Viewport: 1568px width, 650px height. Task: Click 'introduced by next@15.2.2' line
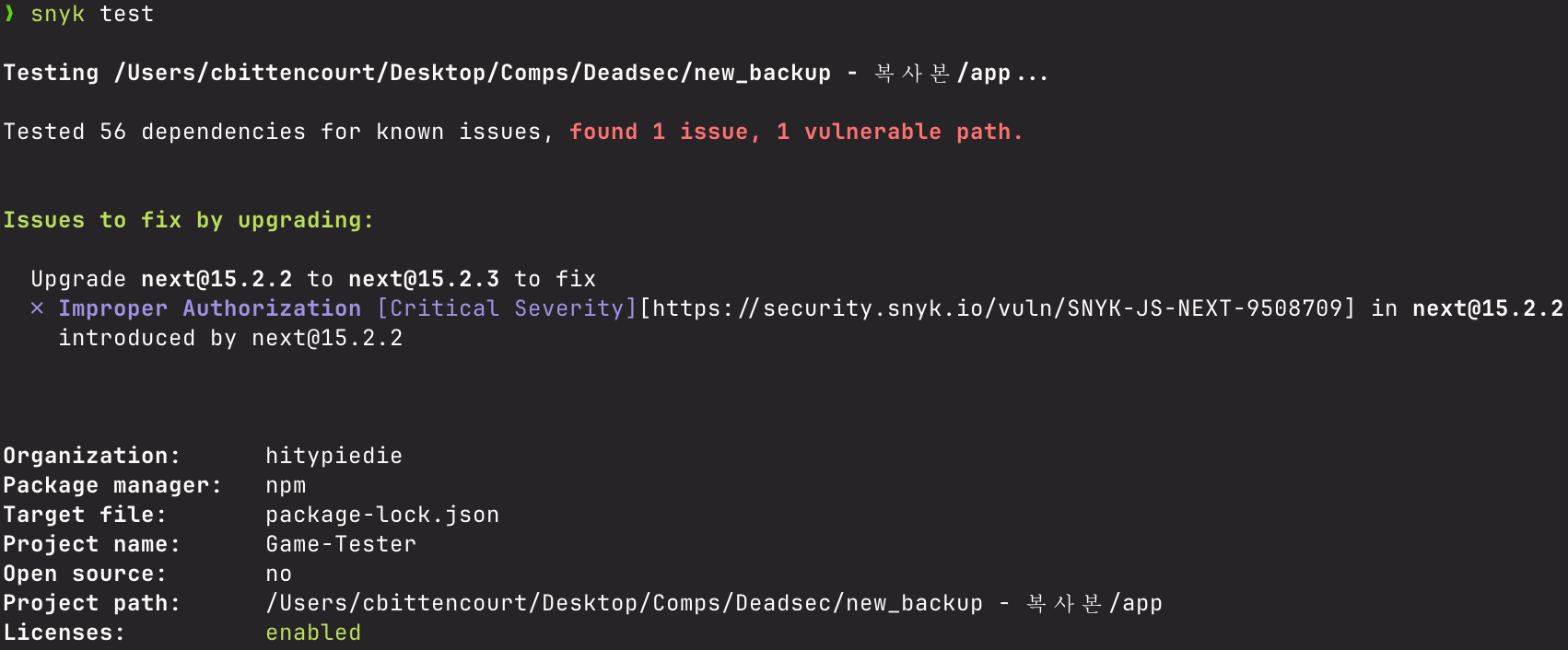[x=230, y=338]
